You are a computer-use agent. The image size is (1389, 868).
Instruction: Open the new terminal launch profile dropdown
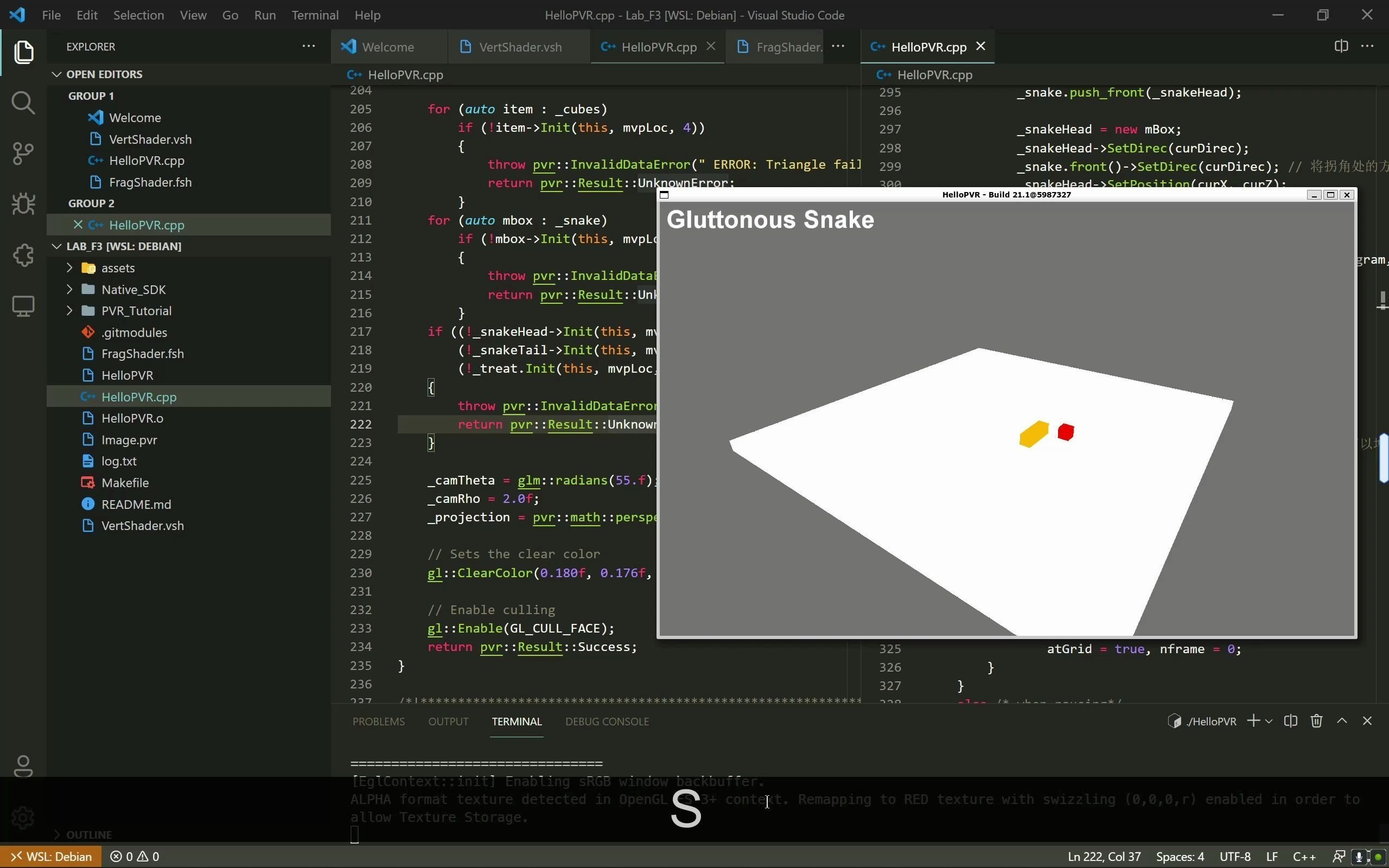[x=1269, y=721]
